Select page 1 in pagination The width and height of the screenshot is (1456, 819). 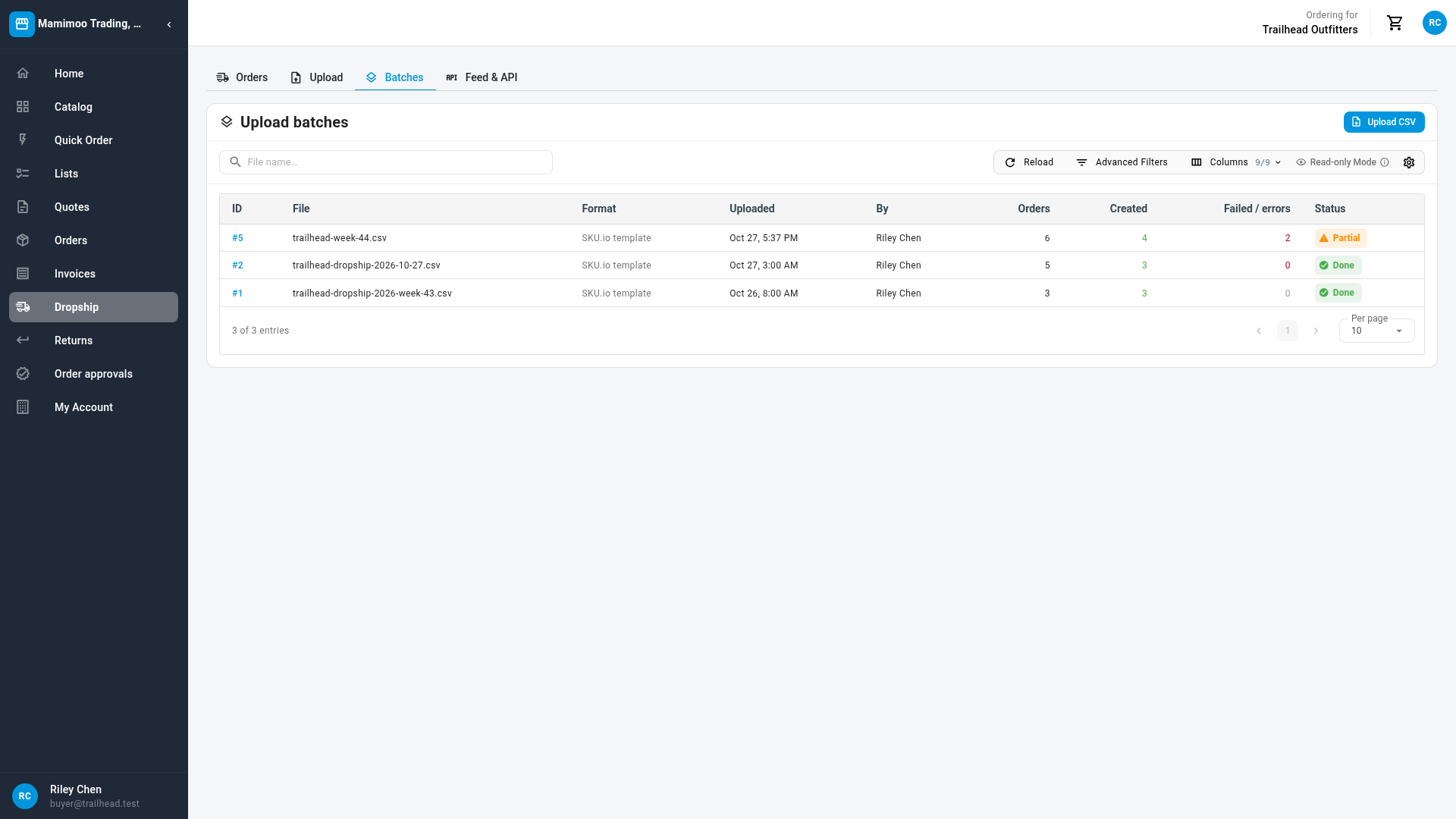[1288, 331]
